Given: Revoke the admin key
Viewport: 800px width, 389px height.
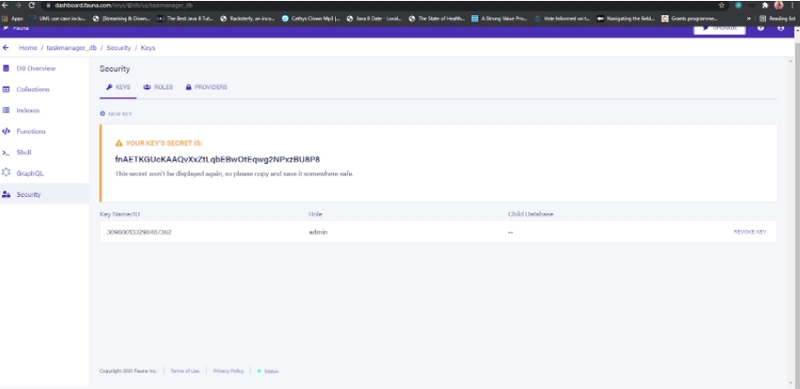Looking at the screenshot, I should click(749, 232).
